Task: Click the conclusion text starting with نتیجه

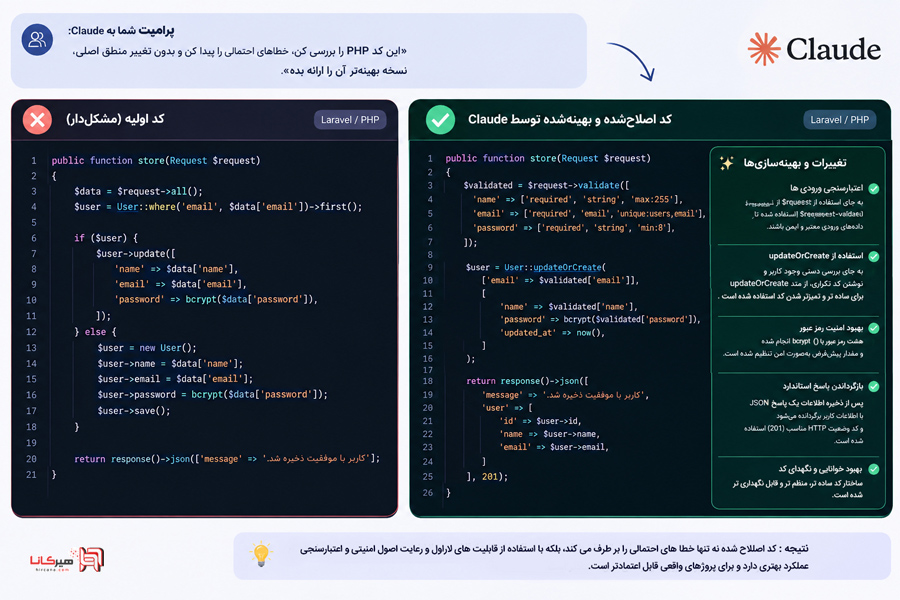Action: click(x=554, y=558)
